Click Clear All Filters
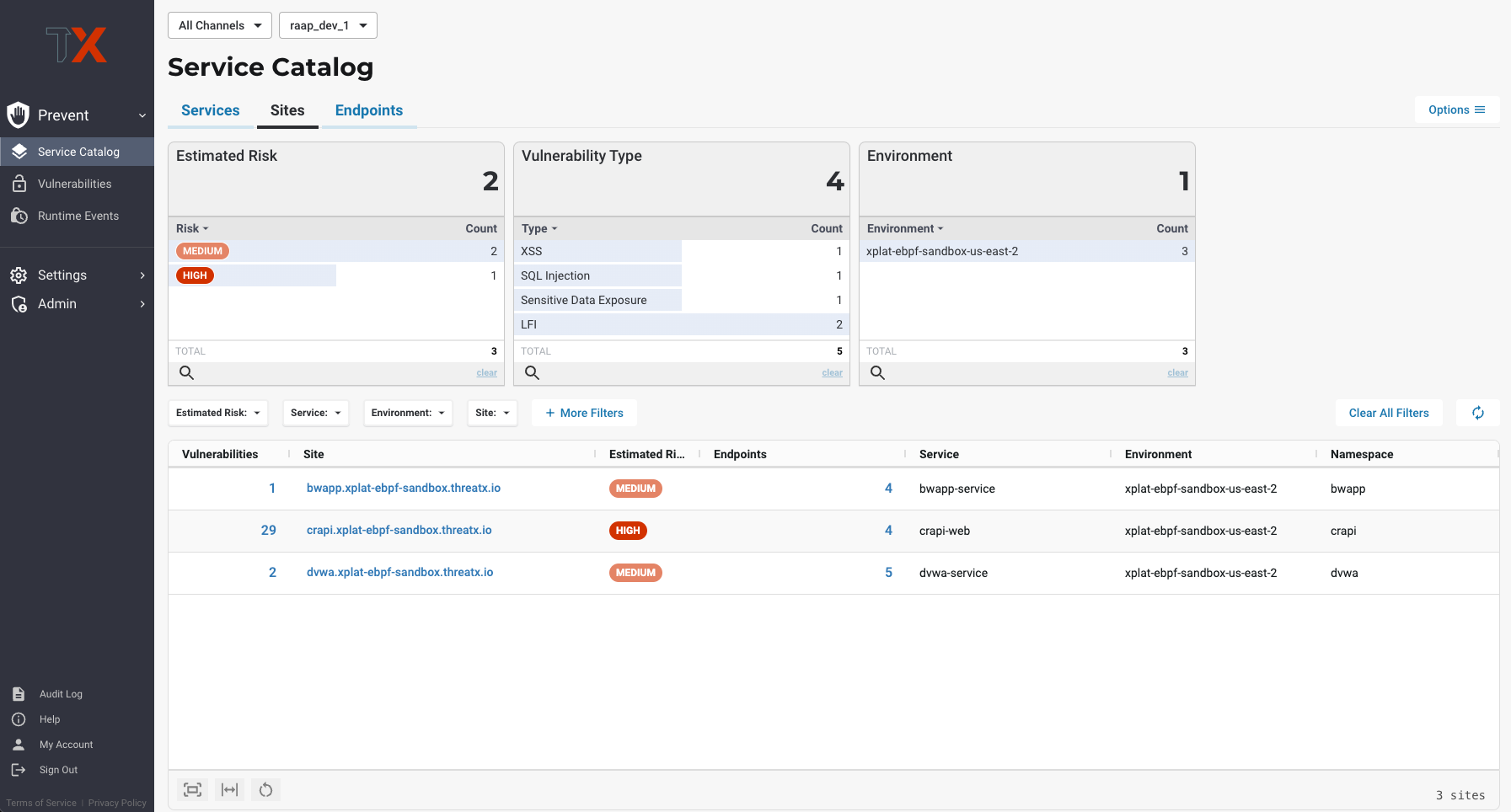This screenshot has height=812, width=1511. (1389, 413)
